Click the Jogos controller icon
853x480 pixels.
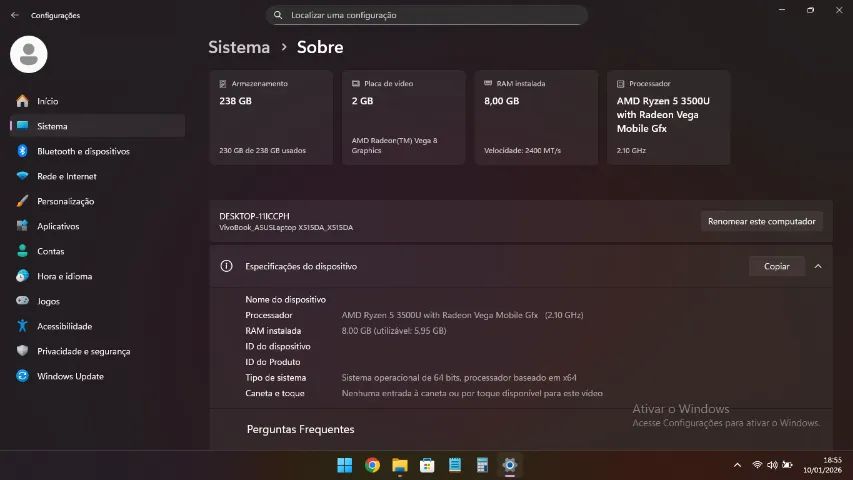point(22,300)
